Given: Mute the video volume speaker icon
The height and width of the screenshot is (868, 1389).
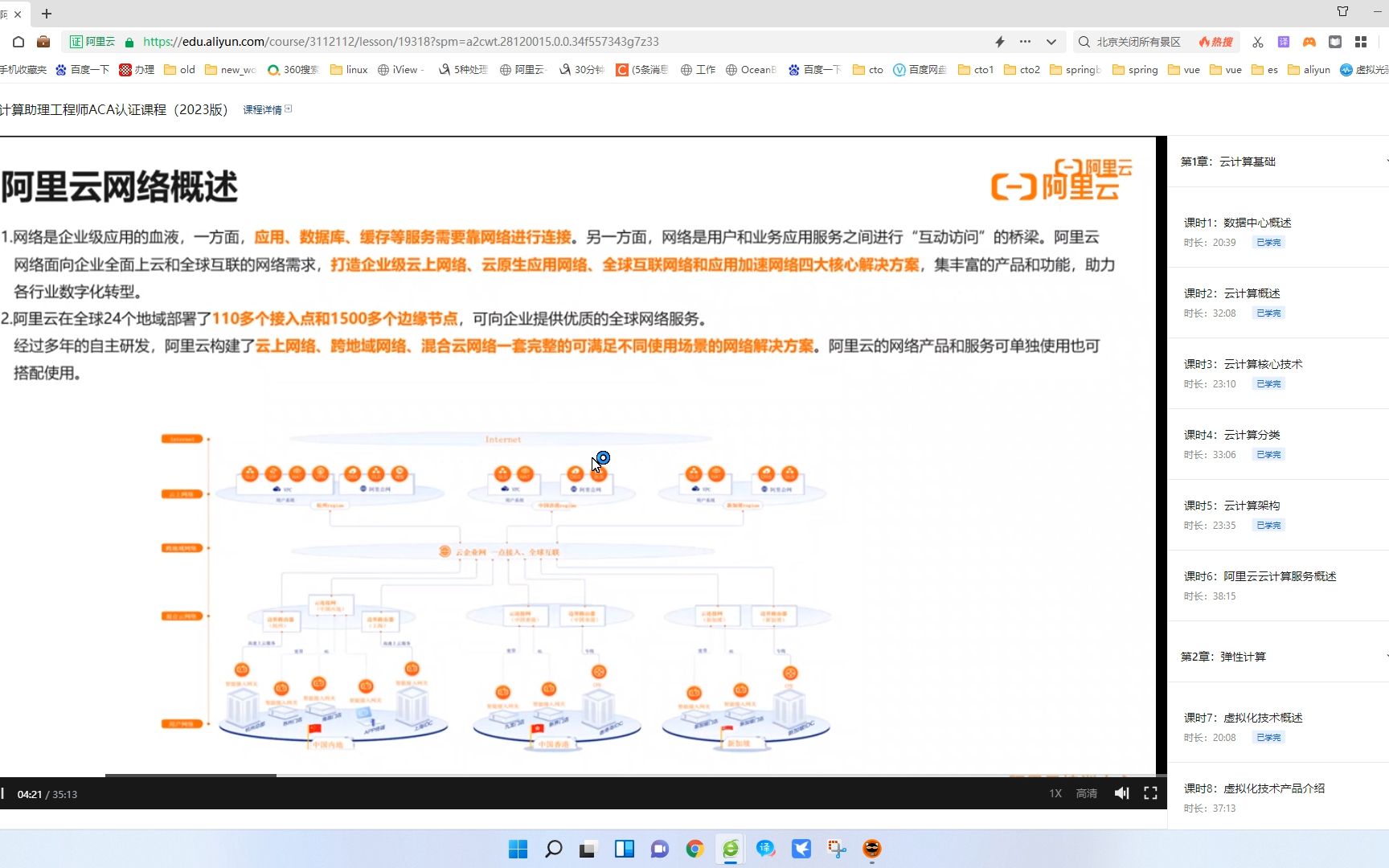Looking at the screenshot, I should pos(1122,793).
